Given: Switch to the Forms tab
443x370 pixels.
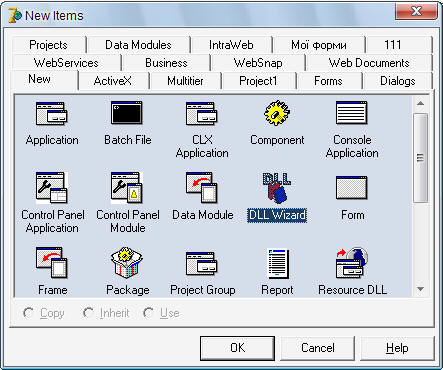Looking at the screenshot, I should coord(328,81).
